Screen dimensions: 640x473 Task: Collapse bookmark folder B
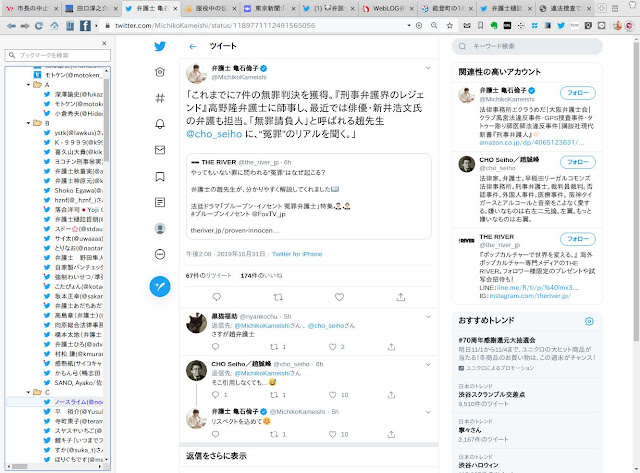(x=28, y=123)
